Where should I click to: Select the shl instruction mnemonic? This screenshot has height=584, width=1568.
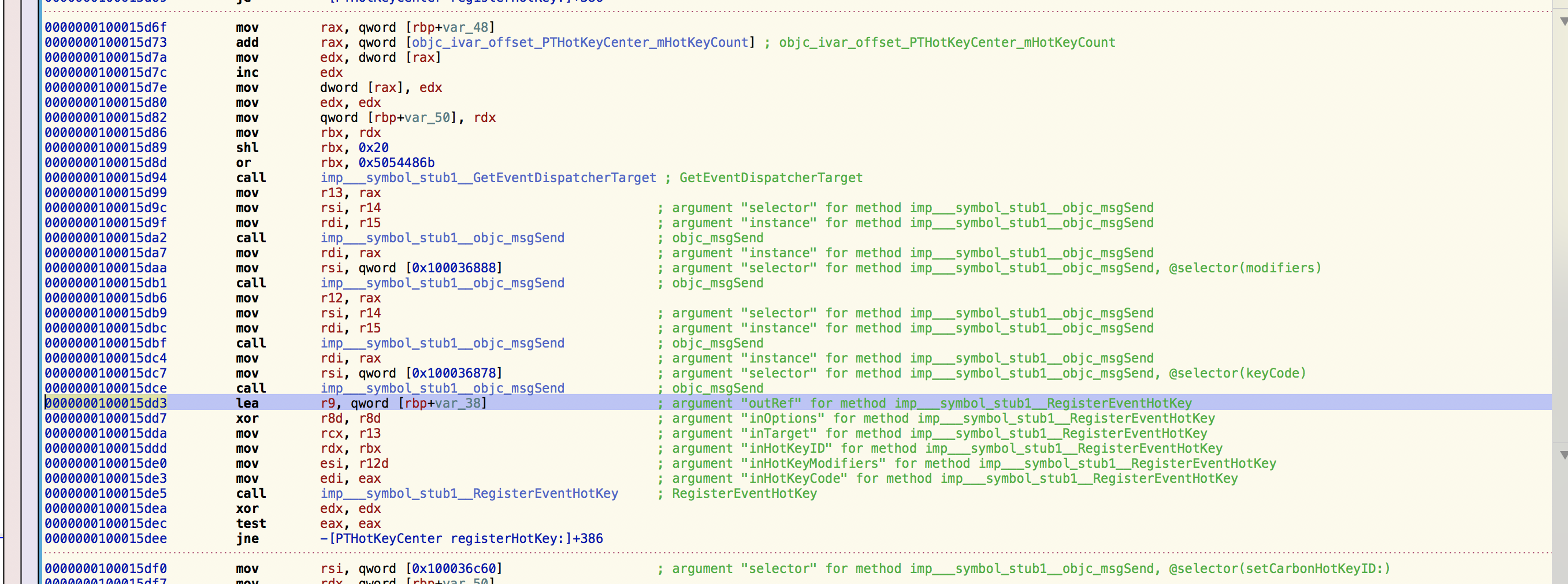pyautogui.click(x=247, y=148)
